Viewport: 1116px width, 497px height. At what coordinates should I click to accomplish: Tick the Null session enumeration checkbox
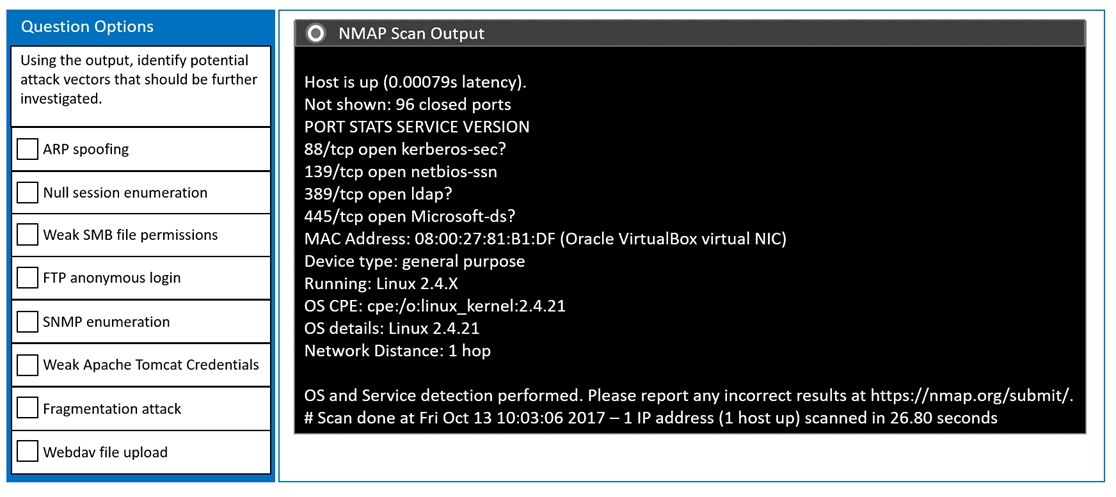click(28, 192)
